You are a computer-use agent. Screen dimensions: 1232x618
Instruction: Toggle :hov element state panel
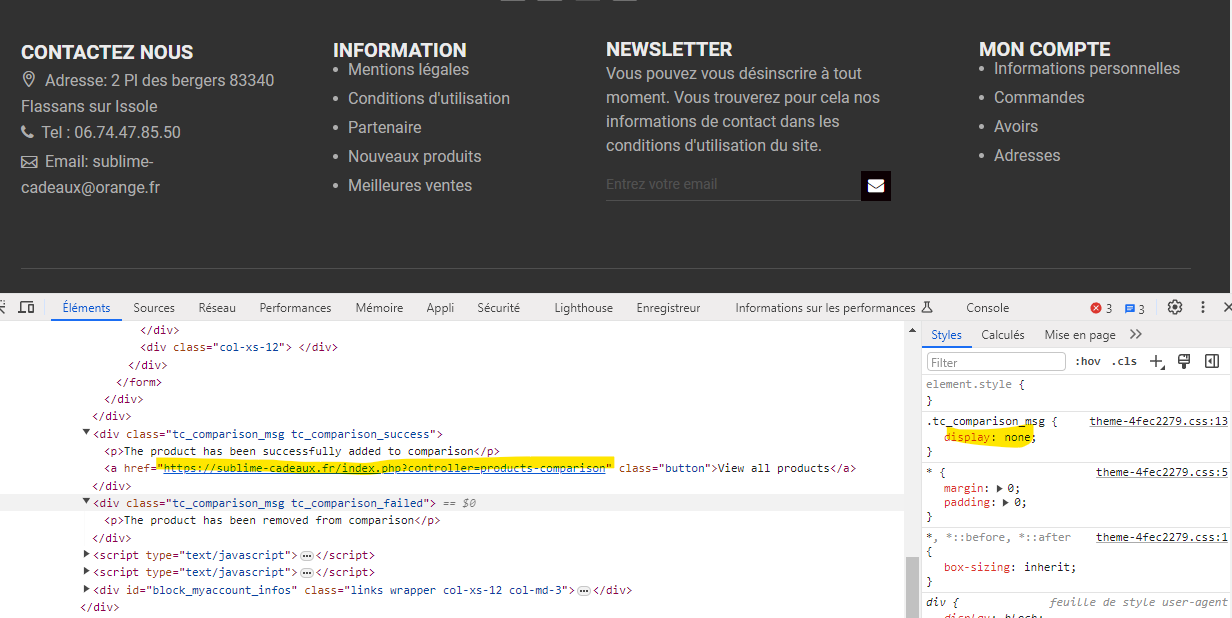[x=1088, y=362]
